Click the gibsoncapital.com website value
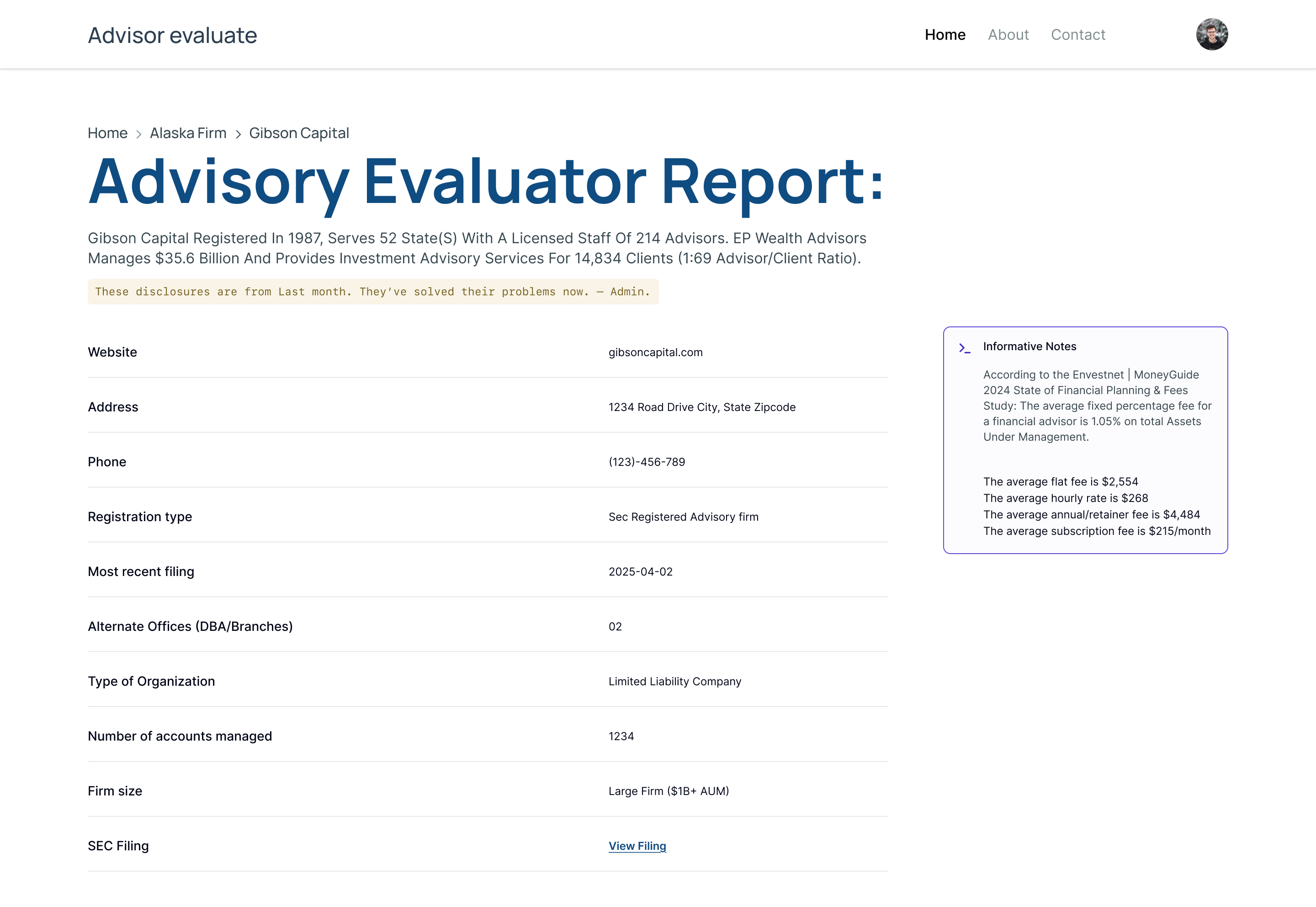Viewport: 1316px width, 907px height. [x=655, y=352]
